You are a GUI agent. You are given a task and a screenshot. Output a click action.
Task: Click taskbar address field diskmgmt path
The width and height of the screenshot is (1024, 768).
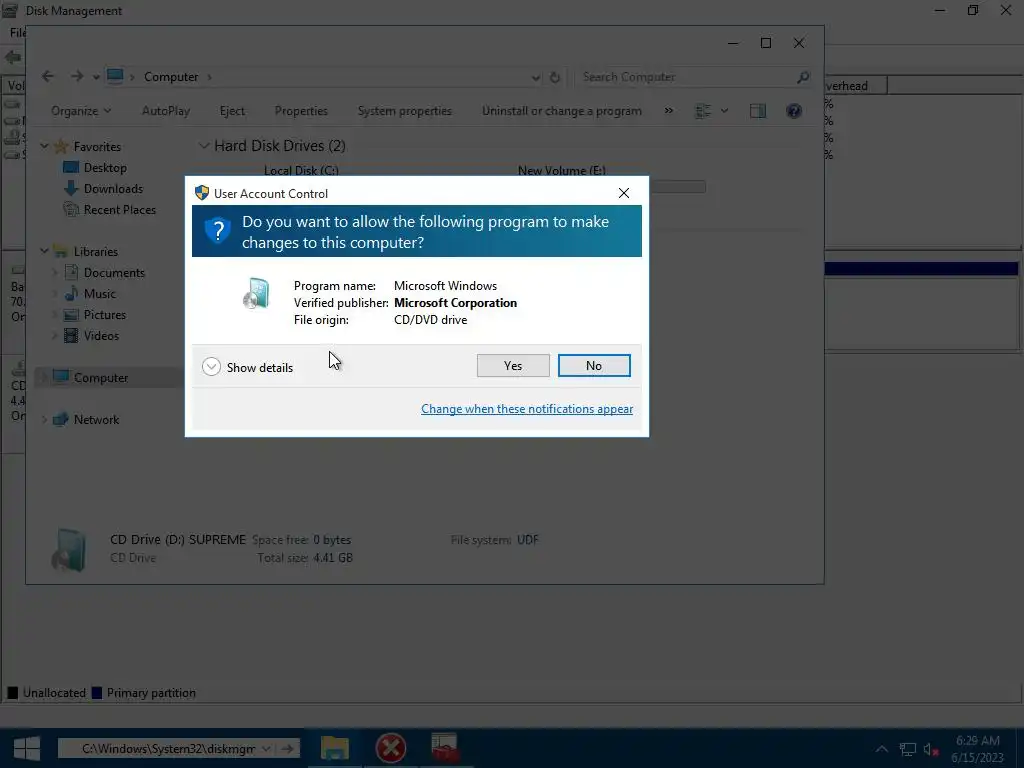(167, 748)
